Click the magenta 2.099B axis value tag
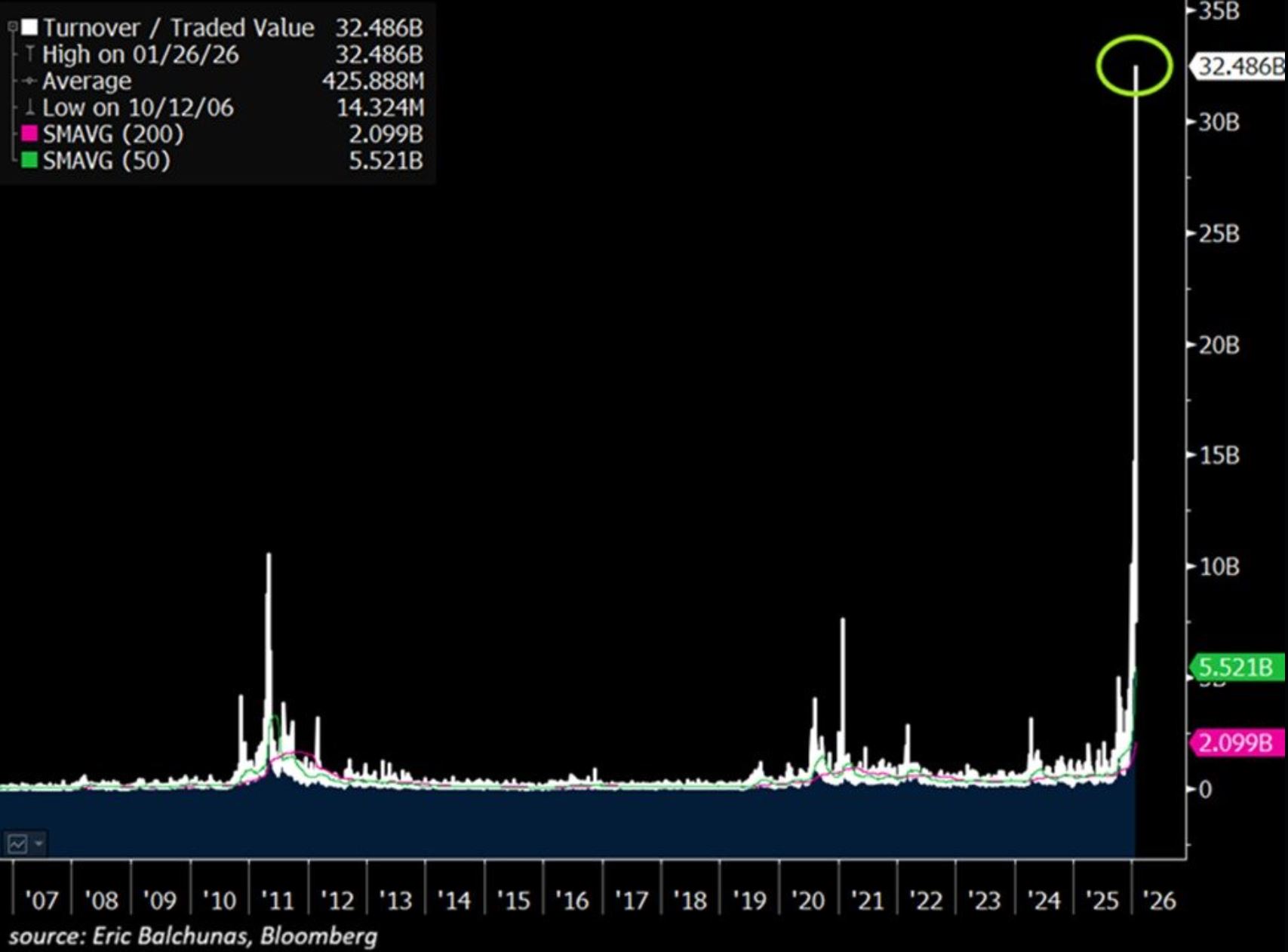 tap(1237, 743)
